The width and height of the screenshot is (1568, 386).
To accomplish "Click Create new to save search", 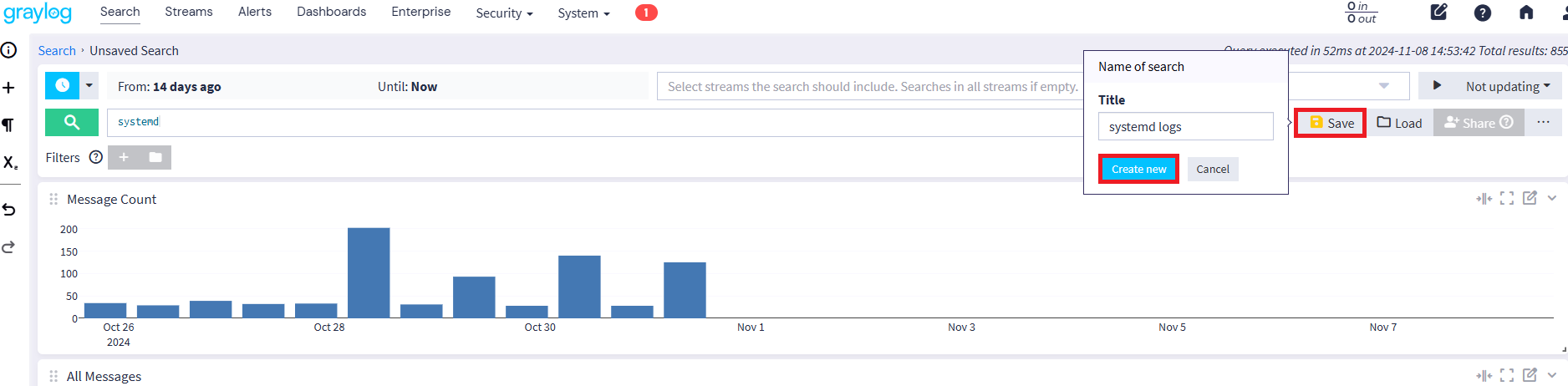I will [1138, 169].
